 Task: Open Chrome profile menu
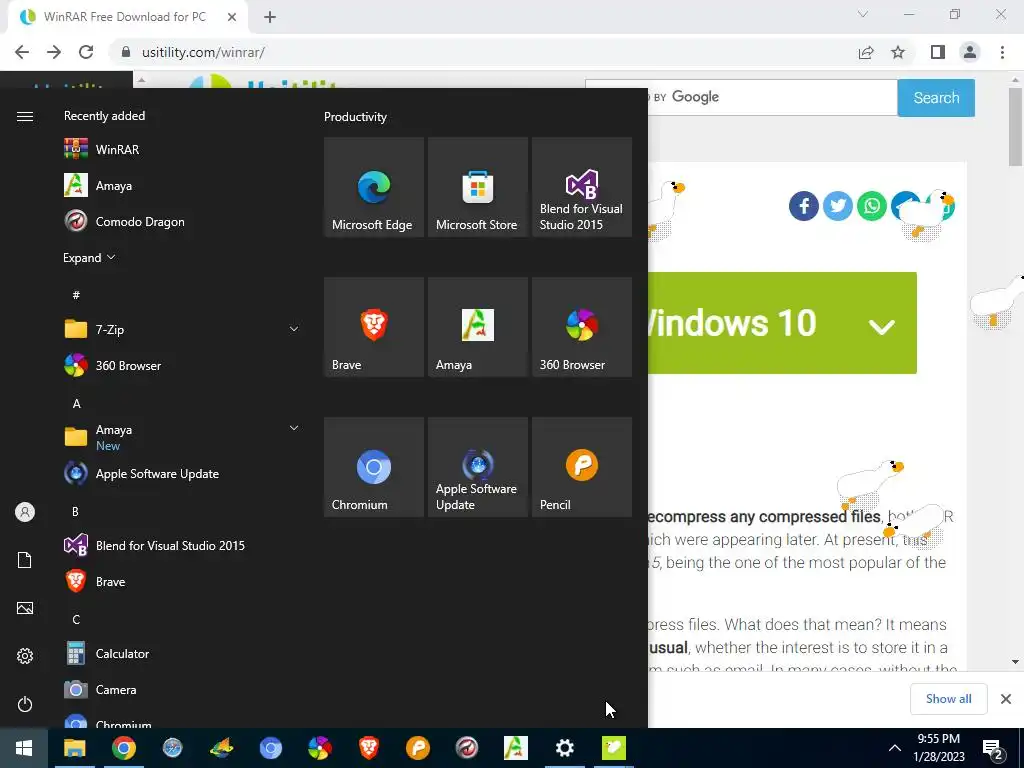(x=970, y=52)
